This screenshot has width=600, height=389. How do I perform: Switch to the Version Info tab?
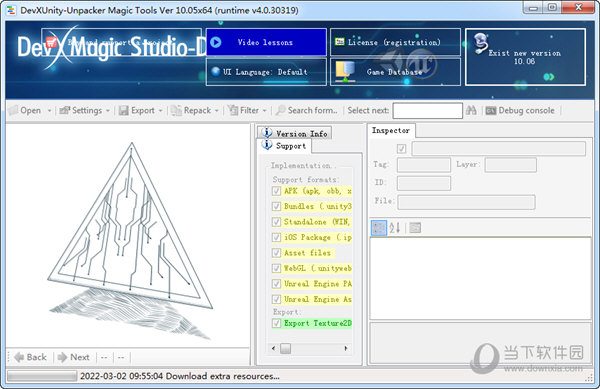[x=295, y=133]
